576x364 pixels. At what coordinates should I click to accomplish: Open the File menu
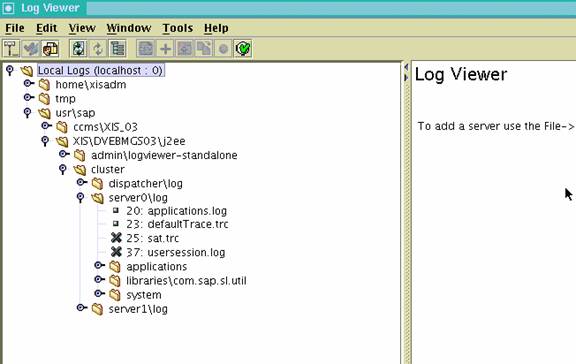point(15,28)
